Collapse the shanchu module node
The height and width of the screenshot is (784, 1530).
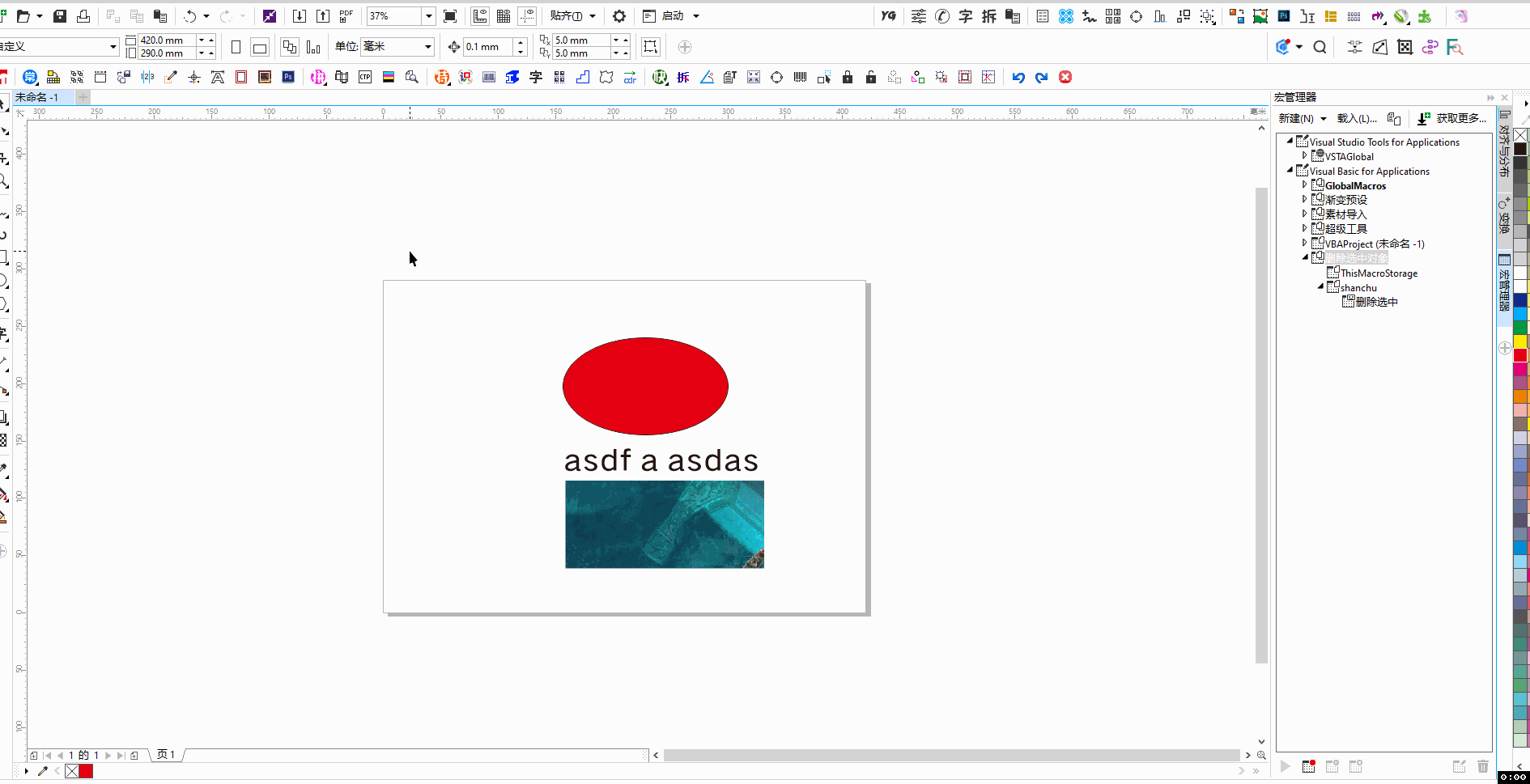click(x=1320, y=287)
